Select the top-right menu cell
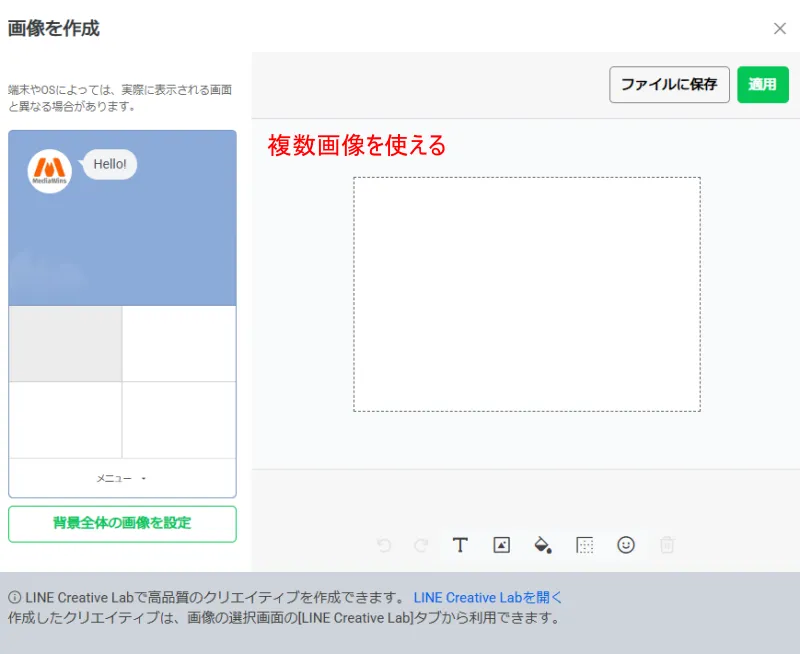 [x=179, y=344]
